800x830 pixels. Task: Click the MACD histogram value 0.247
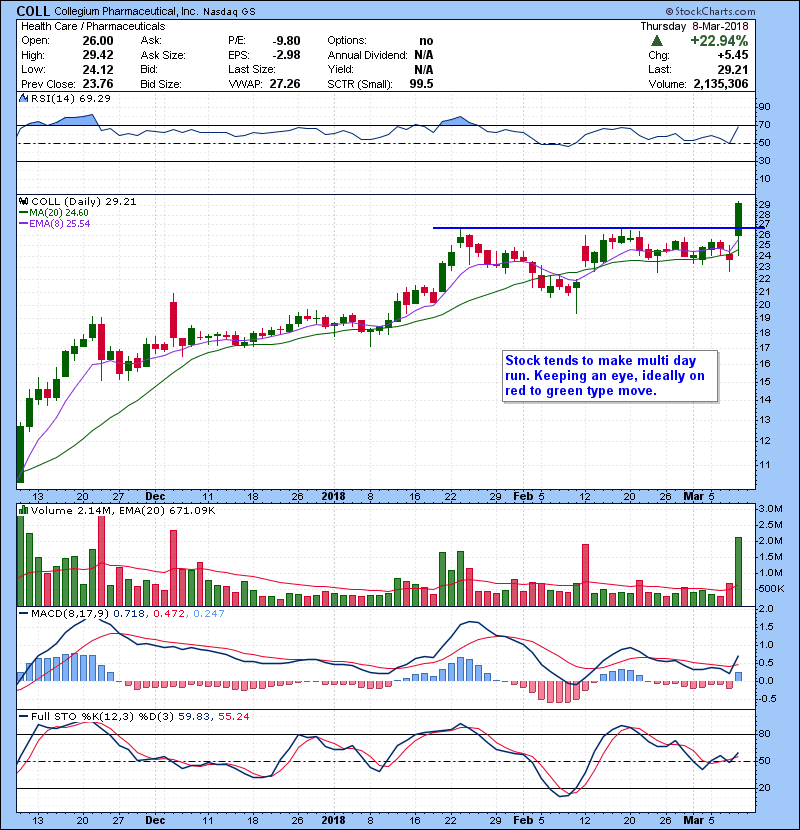209,614
